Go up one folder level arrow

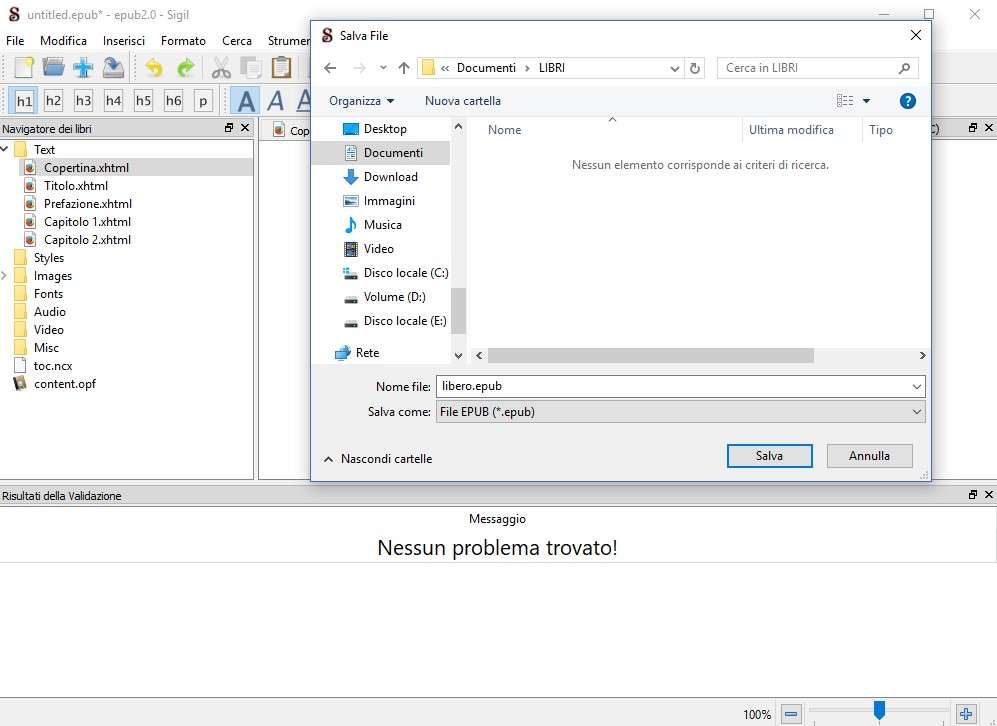[x=404, y=68]
